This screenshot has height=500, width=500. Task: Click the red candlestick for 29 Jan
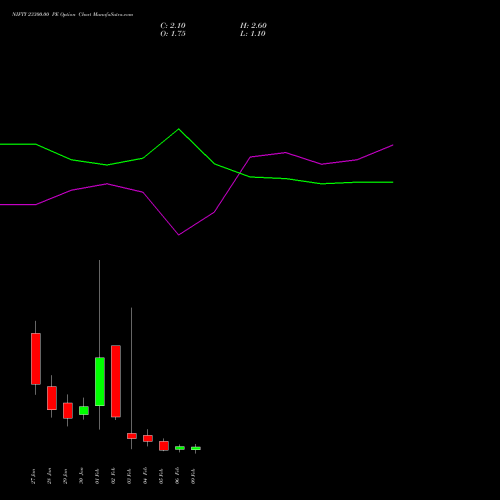68,411
